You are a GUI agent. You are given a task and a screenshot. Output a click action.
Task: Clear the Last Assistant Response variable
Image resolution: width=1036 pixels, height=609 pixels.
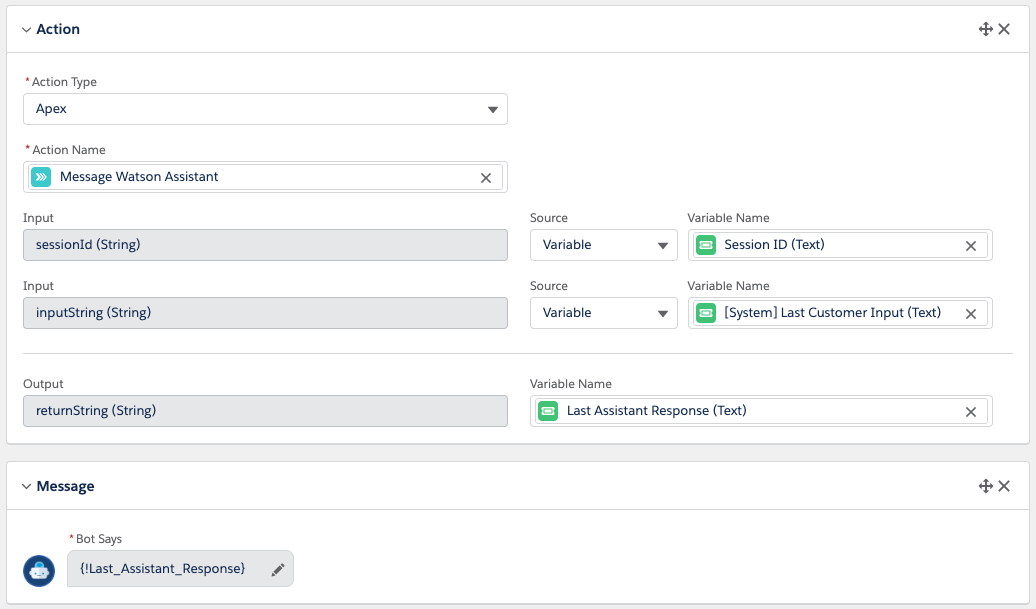coord(970,411)
